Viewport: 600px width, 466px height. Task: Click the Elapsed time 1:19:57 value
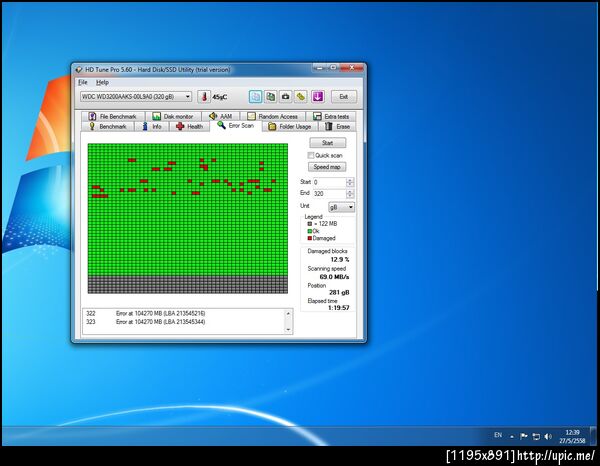(x=338, y=308)
